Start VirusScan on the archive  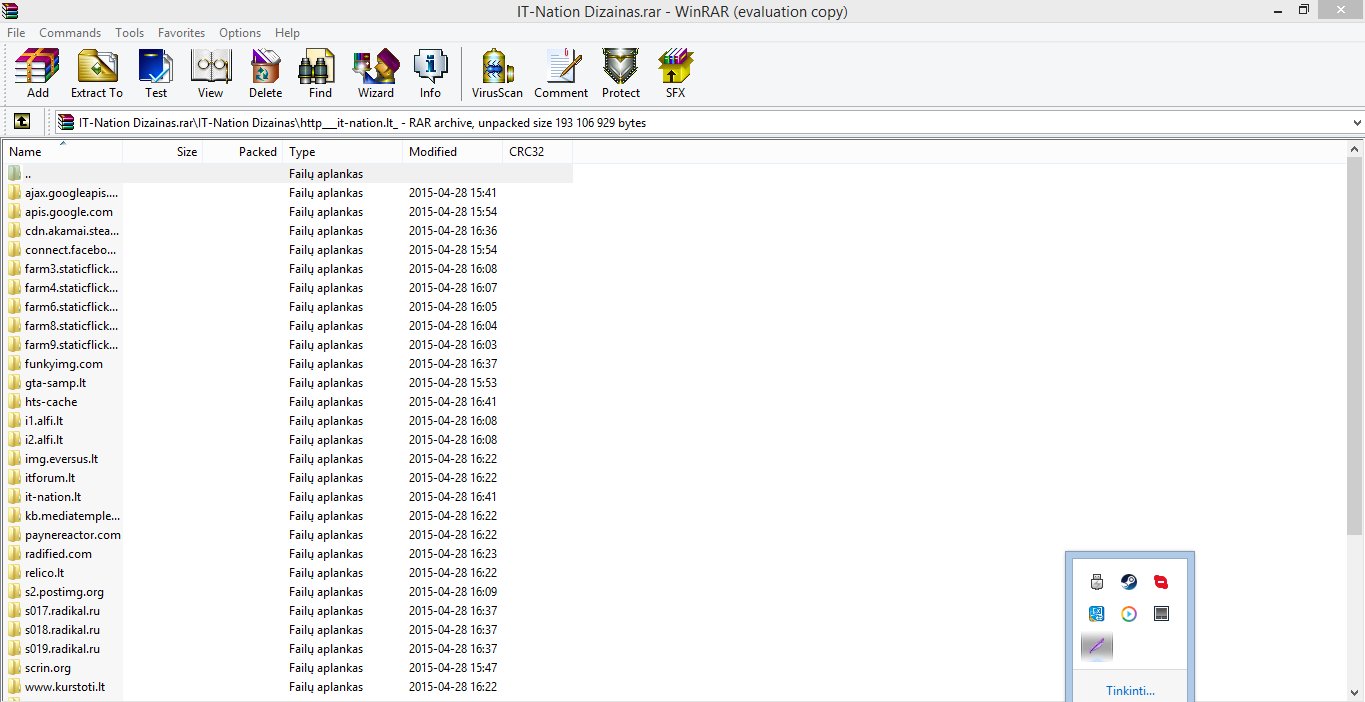(497, 73)
